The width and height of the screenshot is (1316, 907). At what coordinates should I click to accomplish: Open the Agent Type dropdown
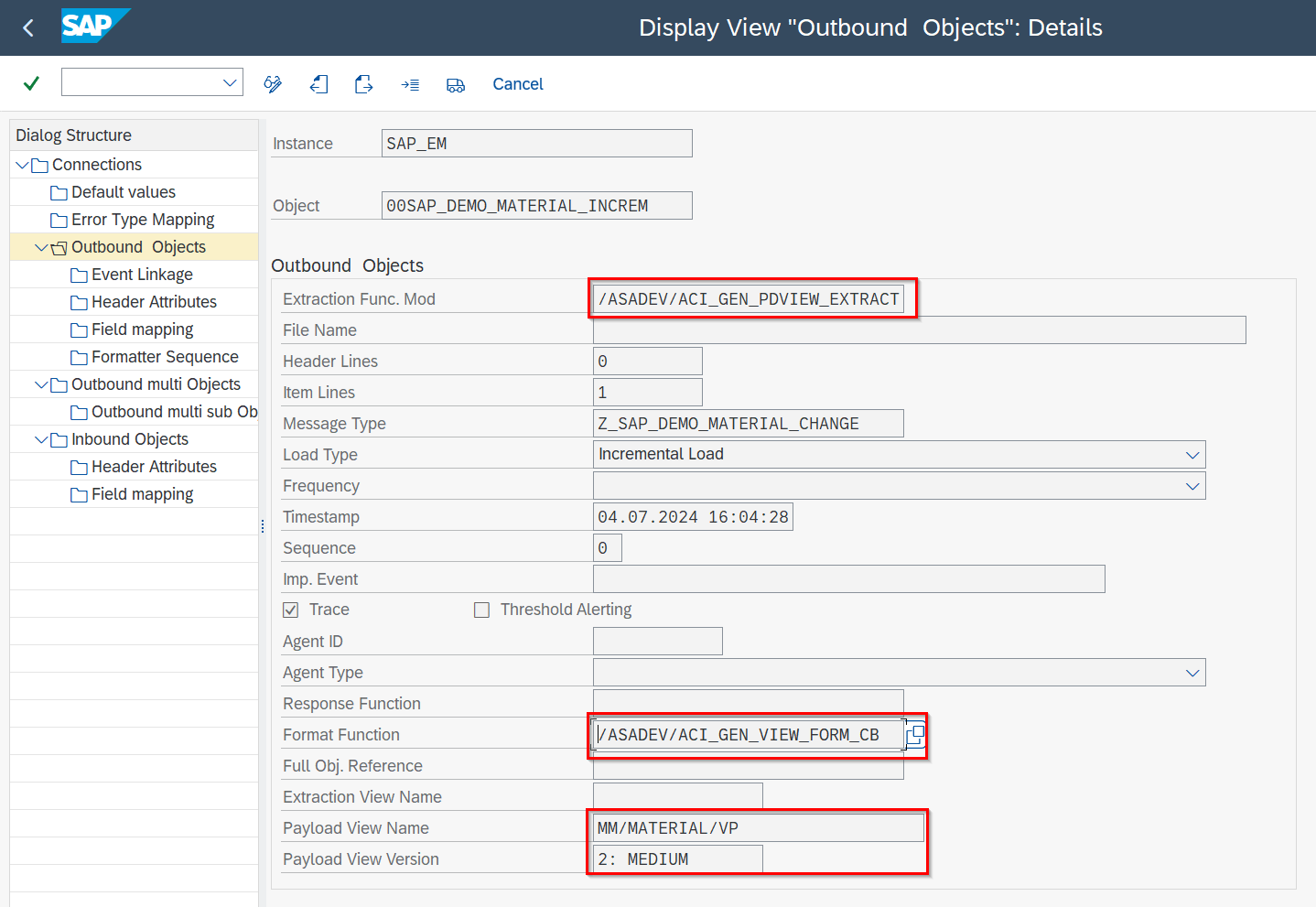[1192, 673]
